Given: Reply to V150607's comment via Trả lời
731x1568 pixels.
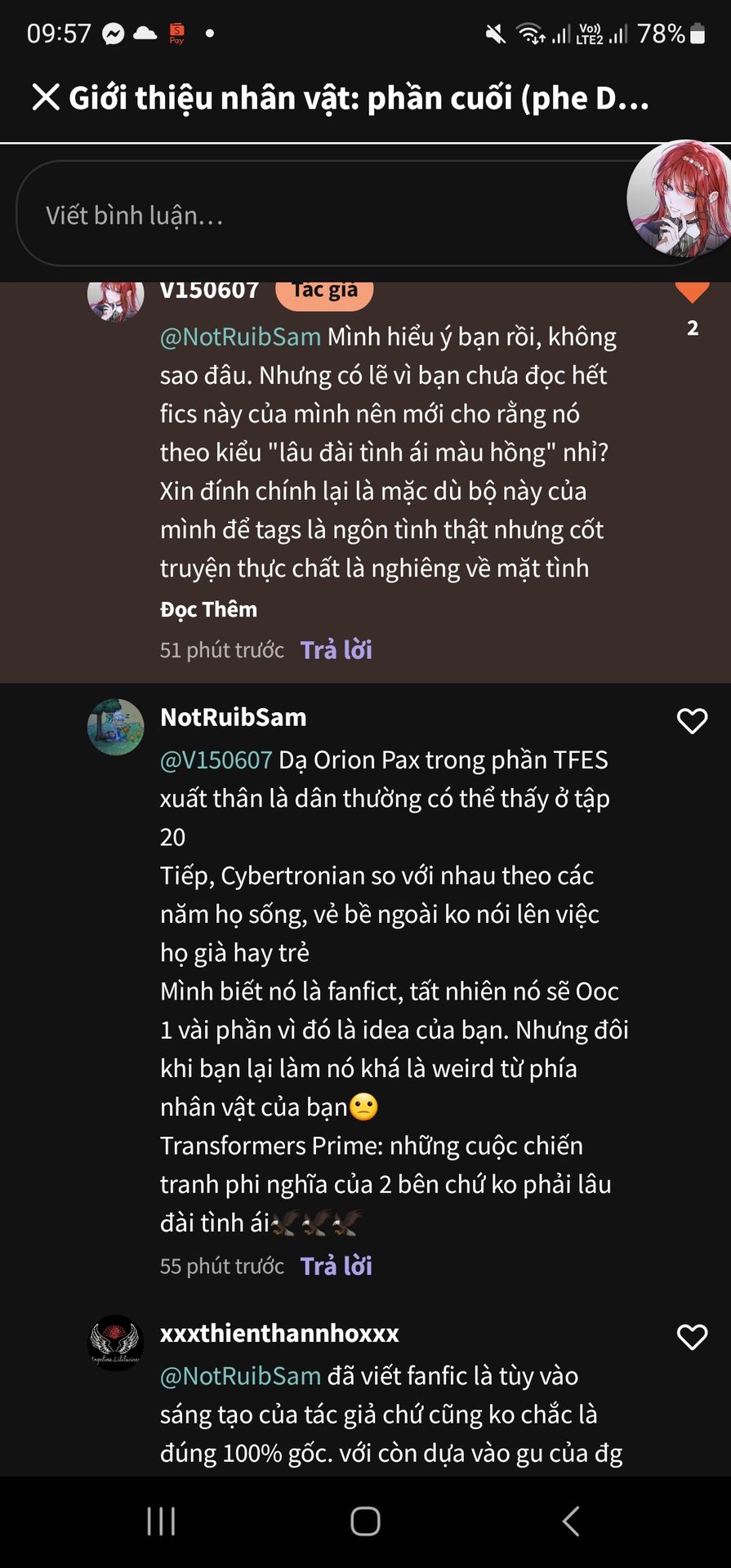Looking at the screenshot, I should [x=336, y=650].
